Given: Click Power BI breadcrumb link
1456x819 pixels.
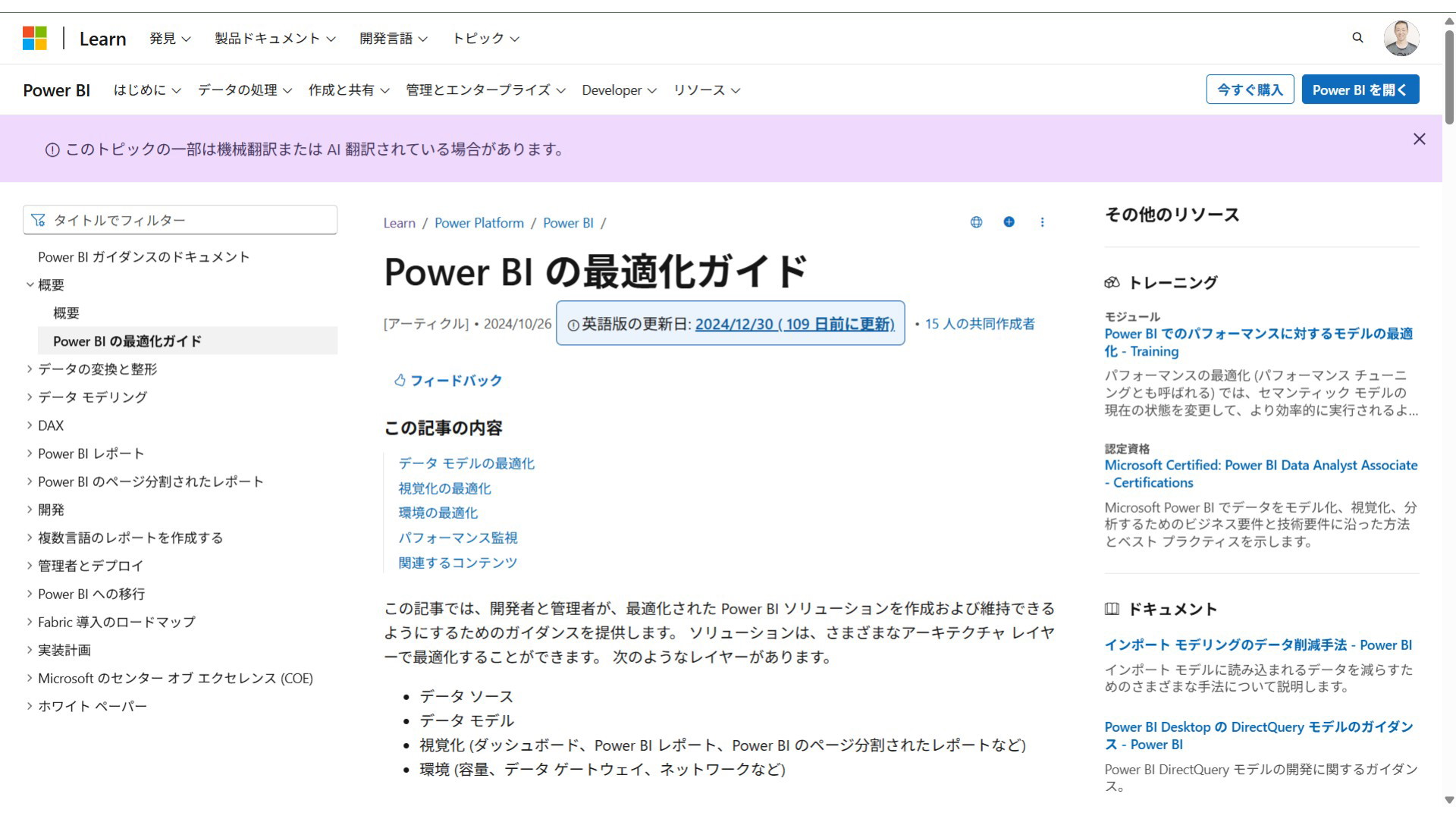Looking at the screenshot, I should [568, 223].
